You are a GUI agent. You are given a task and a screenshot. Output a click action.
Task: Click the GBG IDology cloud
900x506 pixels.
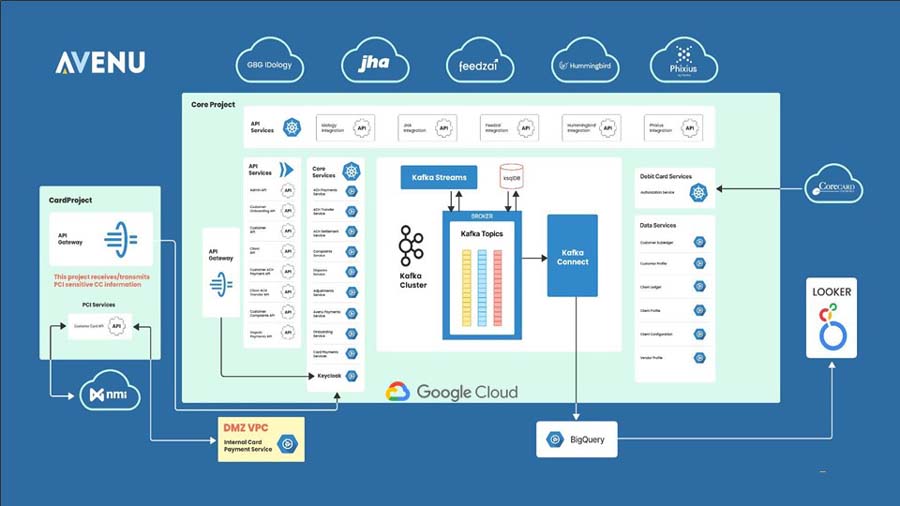point(270,61)
